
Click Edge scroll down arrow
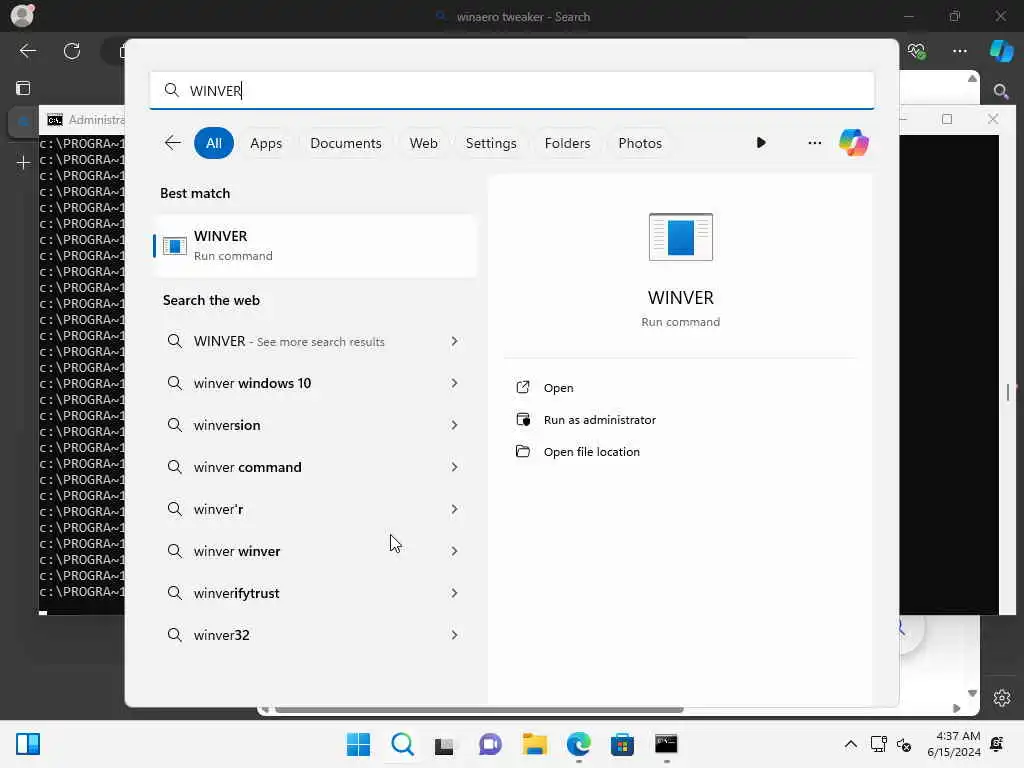point(972,694)
